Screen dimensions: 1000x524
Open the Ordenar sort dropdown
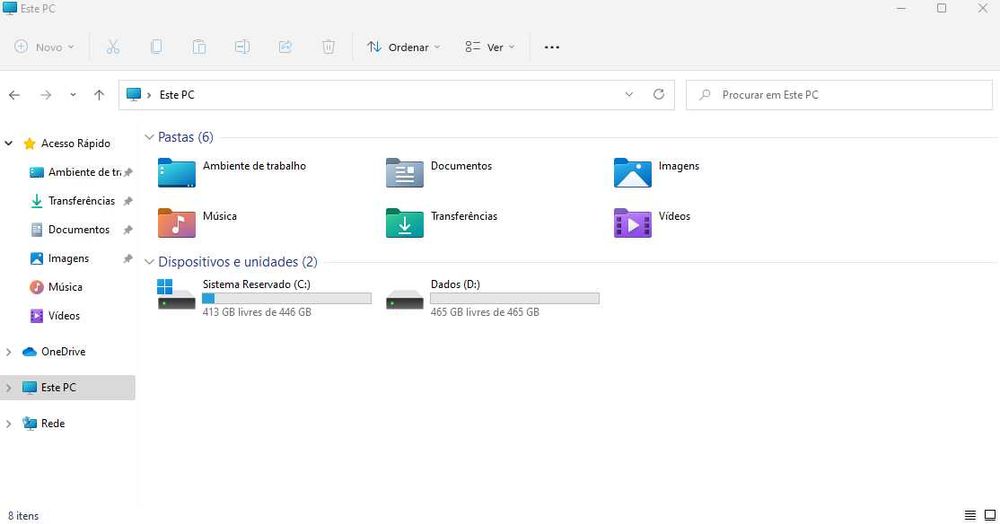click(404, 47)
